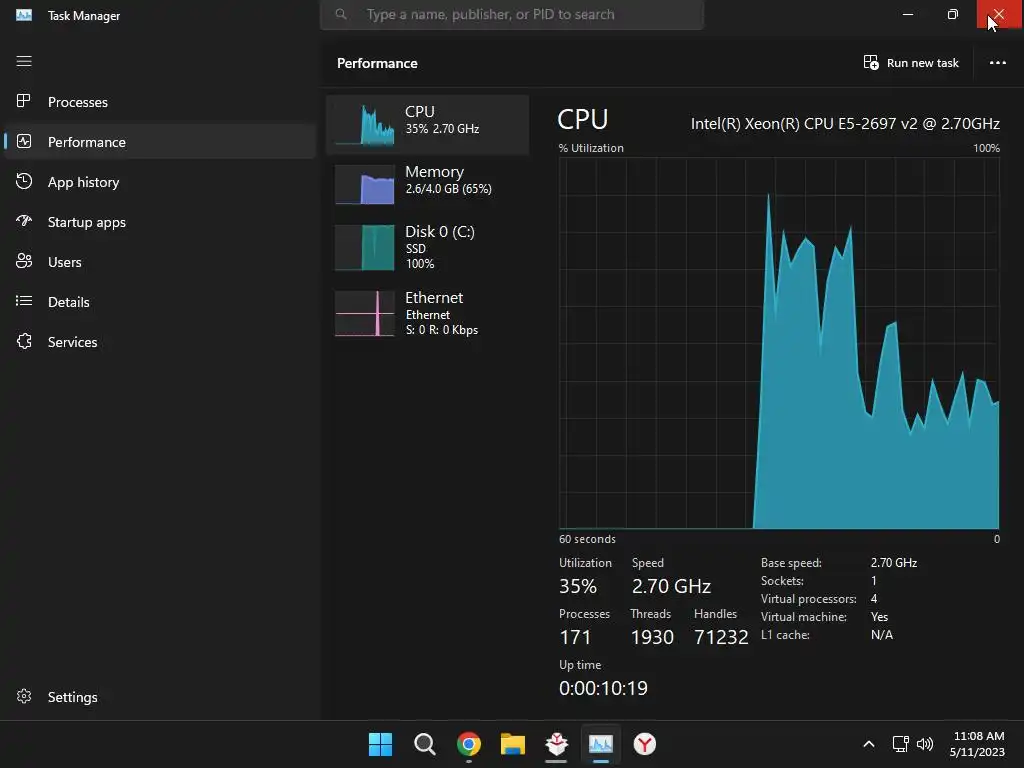Click the Processes count 171
1024x768 pixels.
(575, 637)
